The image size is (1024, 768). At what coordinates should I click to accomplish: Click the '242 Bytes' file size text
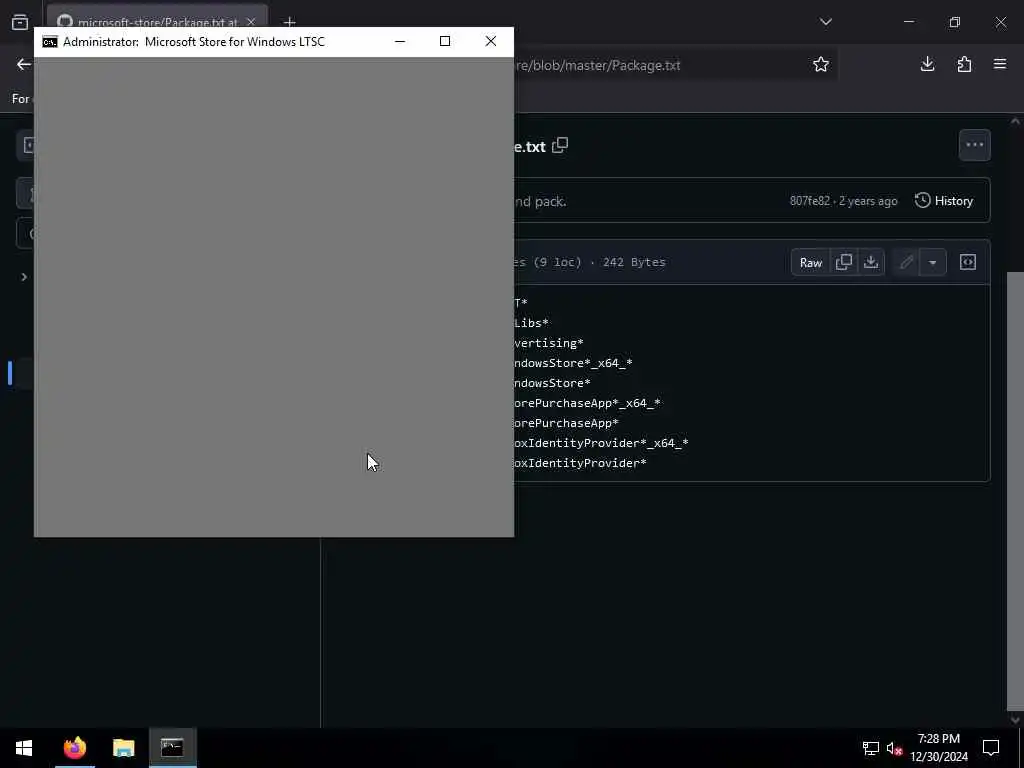pyautogui.click(x=634, y=263)
